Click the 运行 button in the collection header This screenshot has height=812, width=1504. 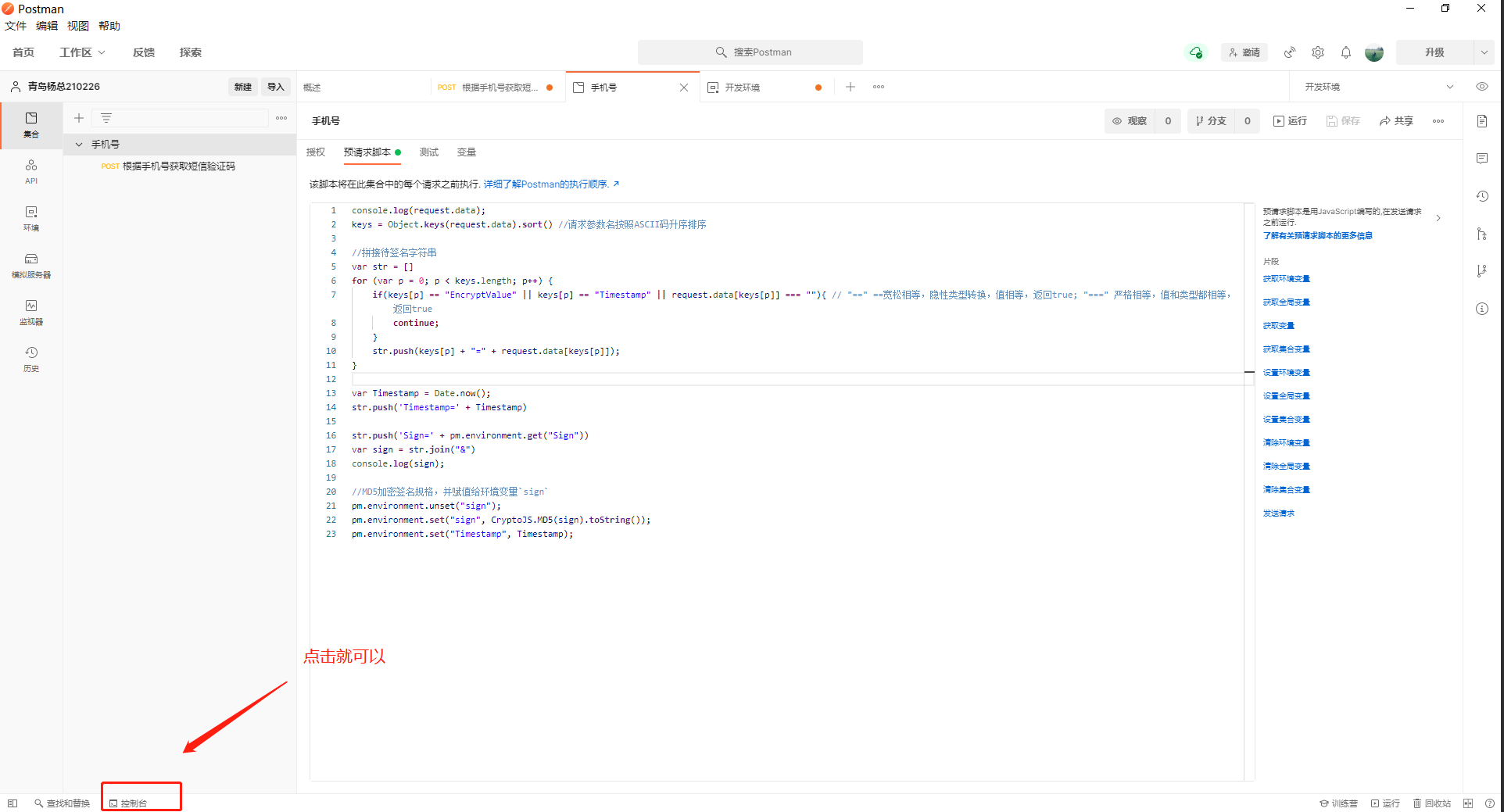[1291, 121]
